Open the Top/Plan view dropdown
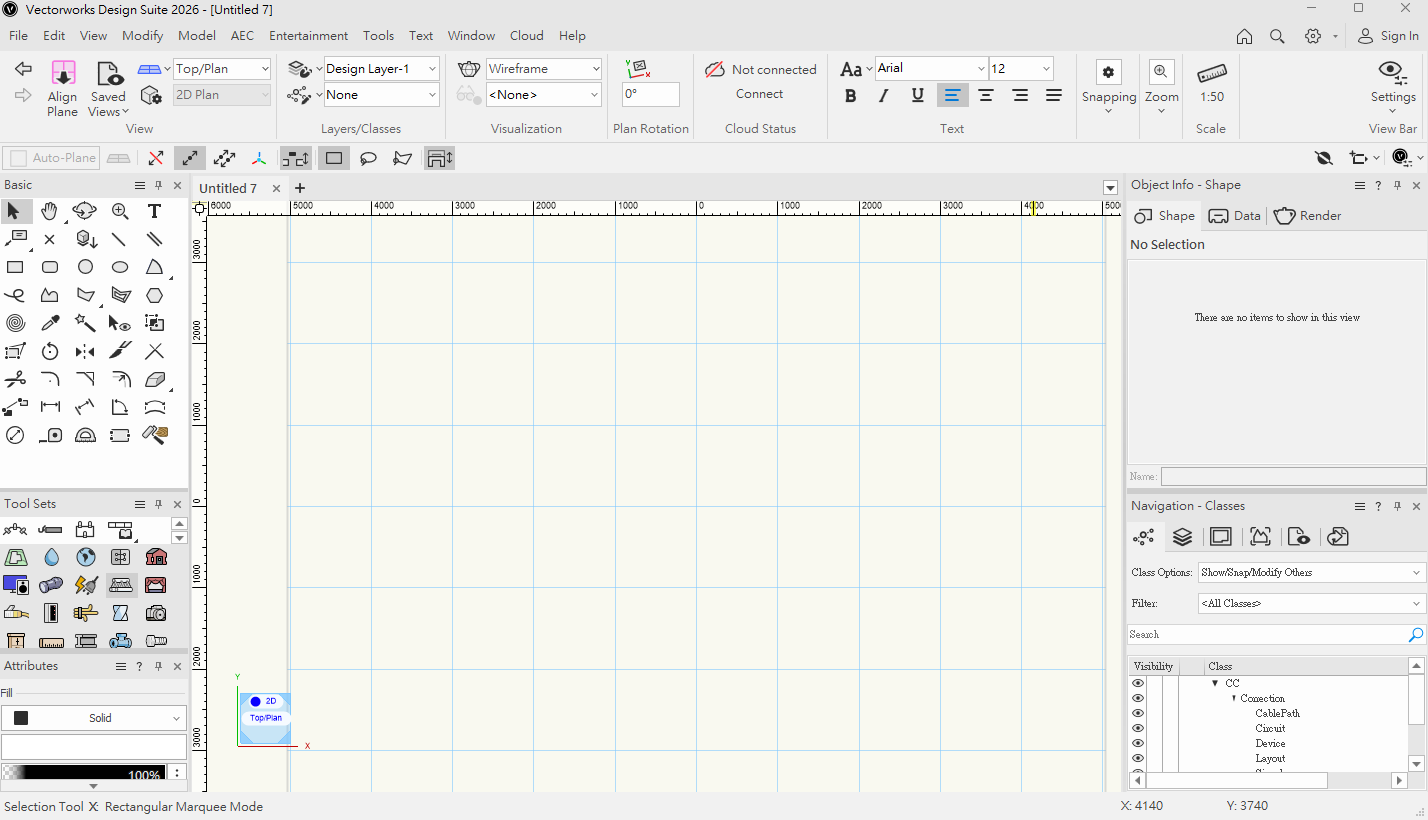The height and width of the screenshot is (820, 1428). [221, 69]
